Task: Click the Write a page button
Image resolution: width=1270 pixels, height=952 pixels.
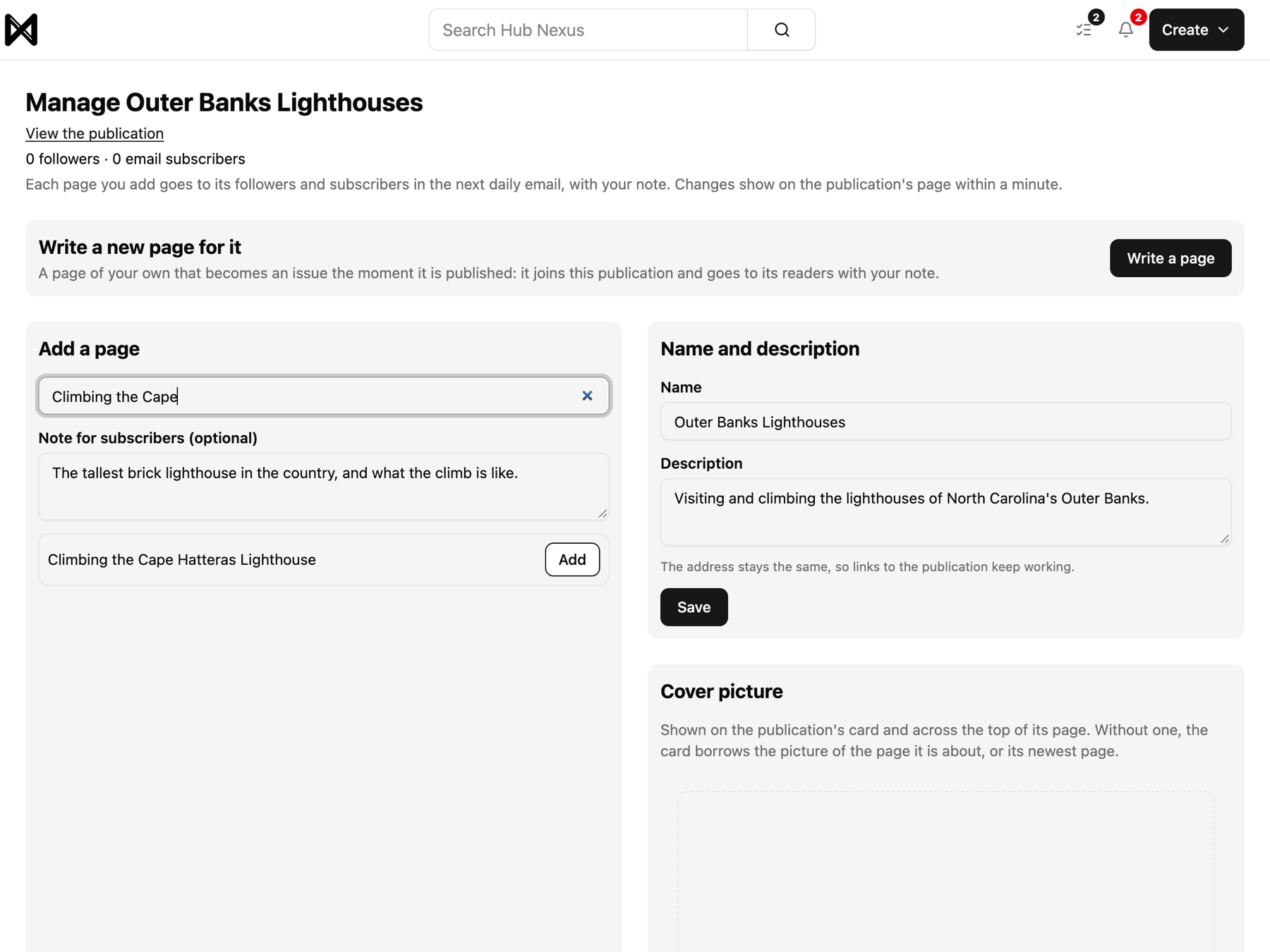Action: tap(1170, 258)
